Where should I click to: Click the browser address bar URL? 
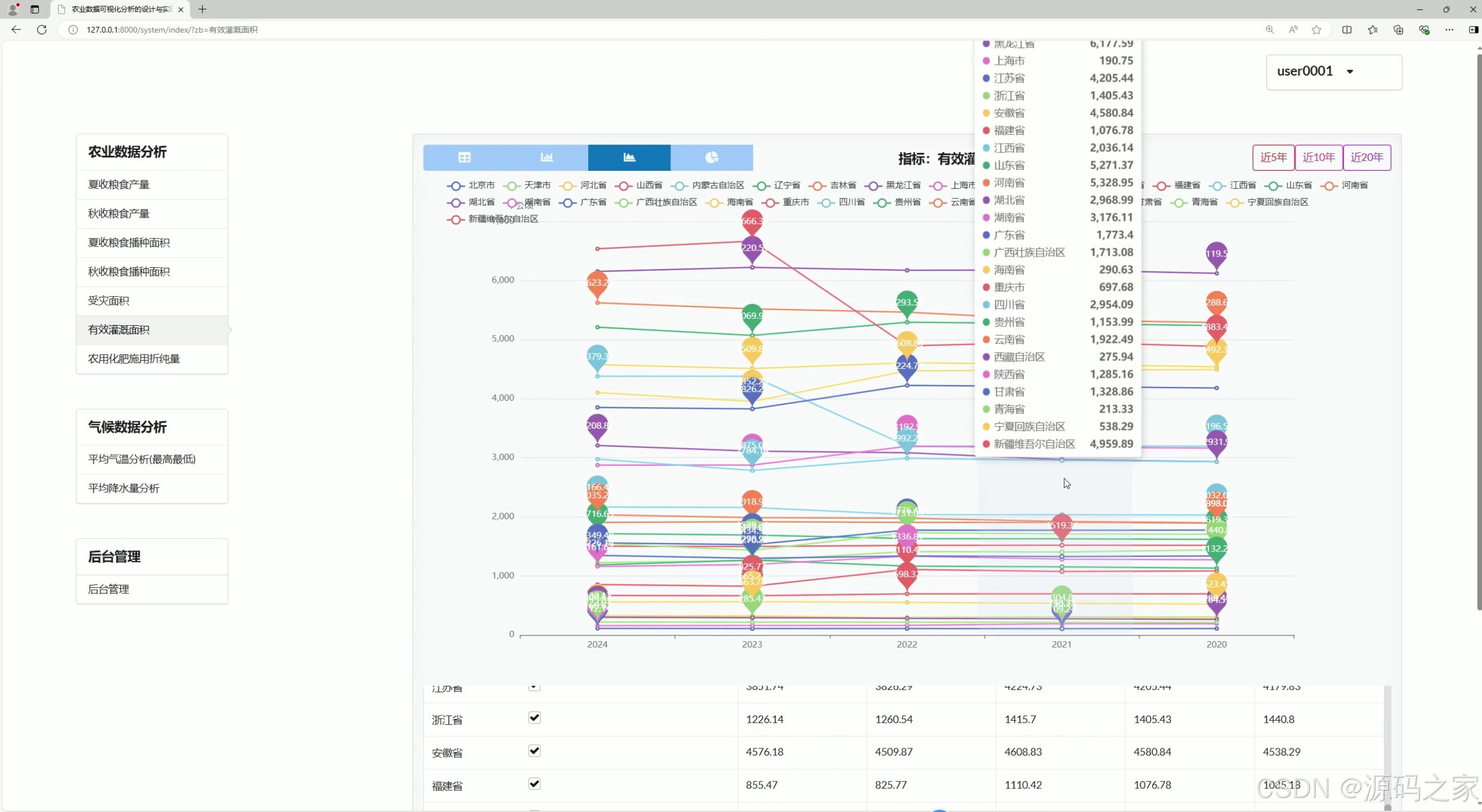[173, 30]
